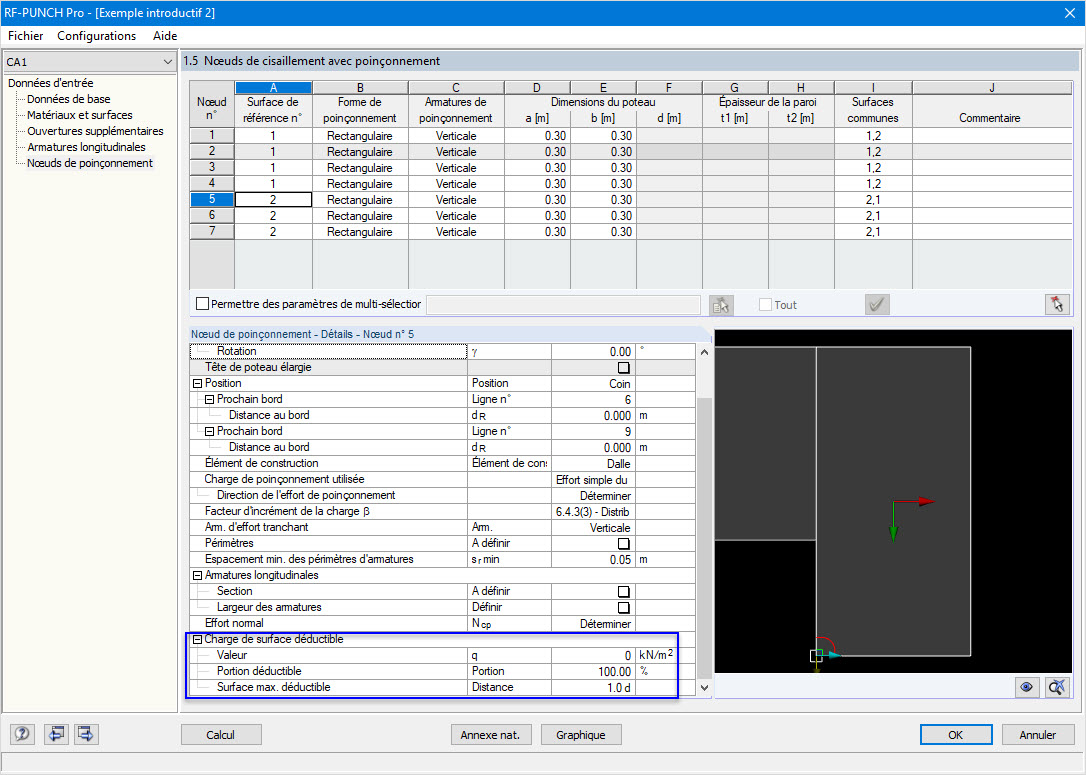Select Armatures longitudinales in navigation tree
1086x775 pixels.
87,147
